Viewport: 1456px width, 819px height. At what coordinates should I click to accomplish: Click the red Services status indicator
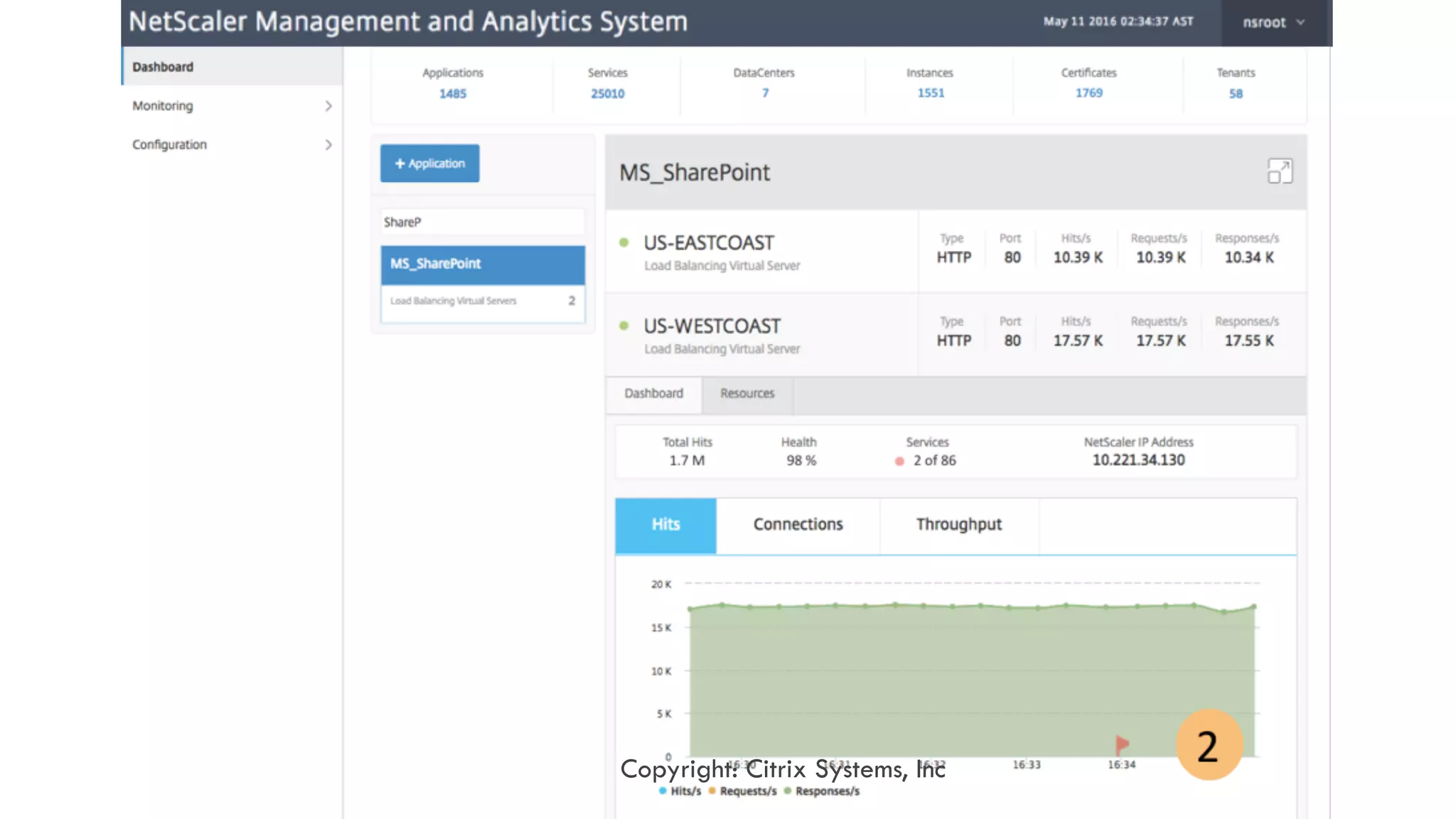(899, 461)
